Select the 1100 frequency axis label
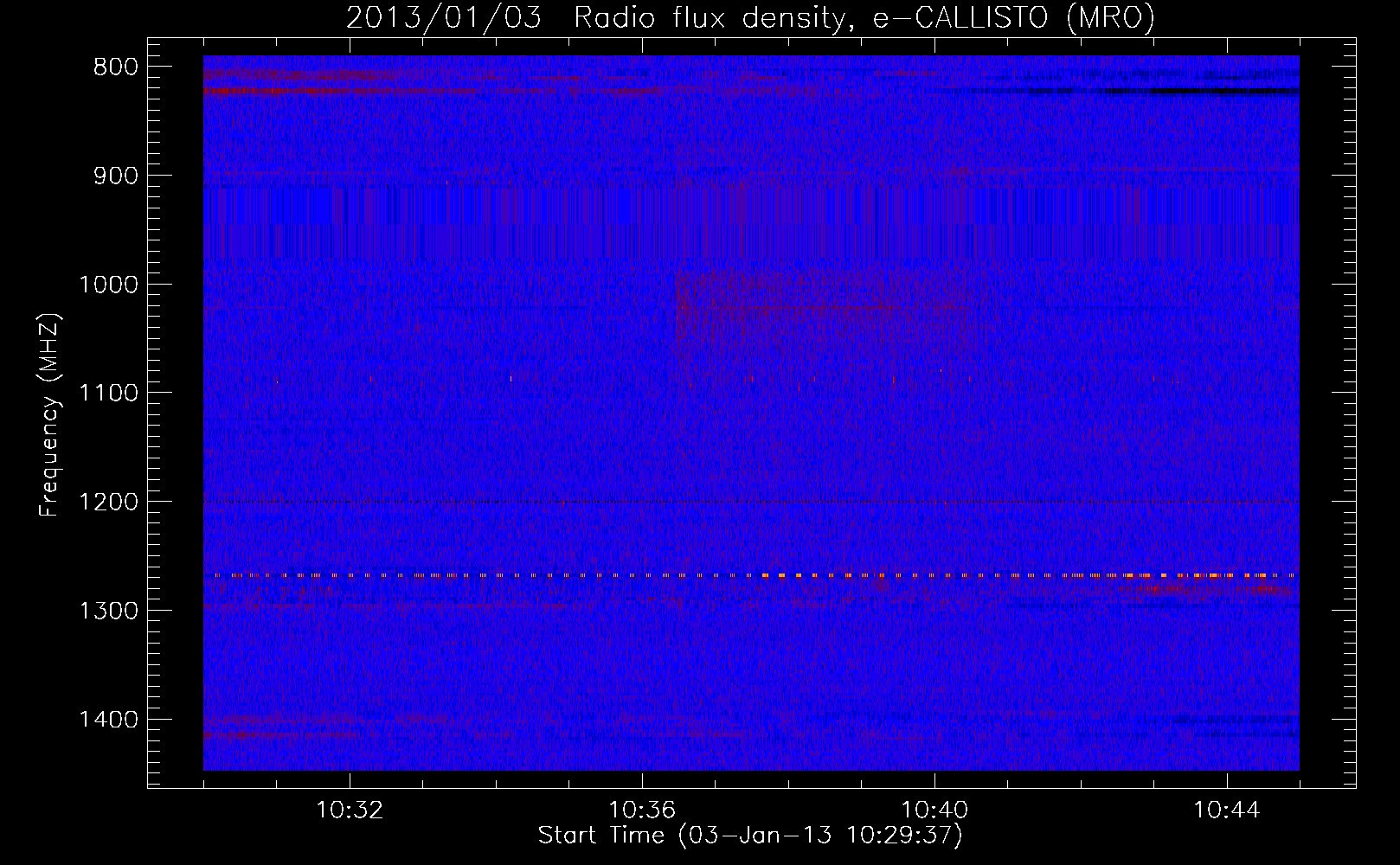The image size is (1400, 865). coord(108,394)
